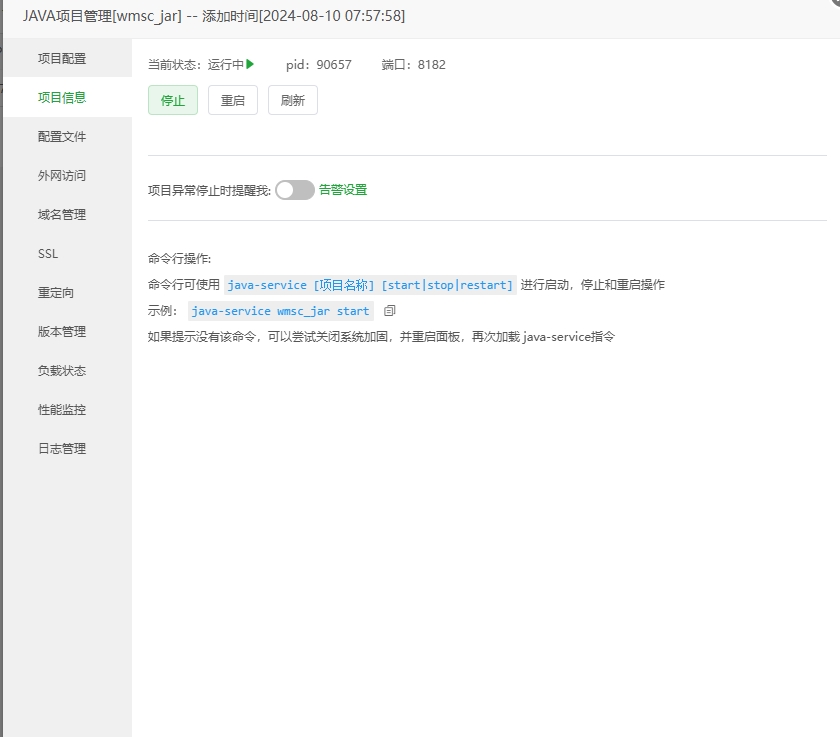The width and height of the screenshot is (840, 737).
Task: Switch to the 外网访问 tab
Action: (x=68, y=176)
